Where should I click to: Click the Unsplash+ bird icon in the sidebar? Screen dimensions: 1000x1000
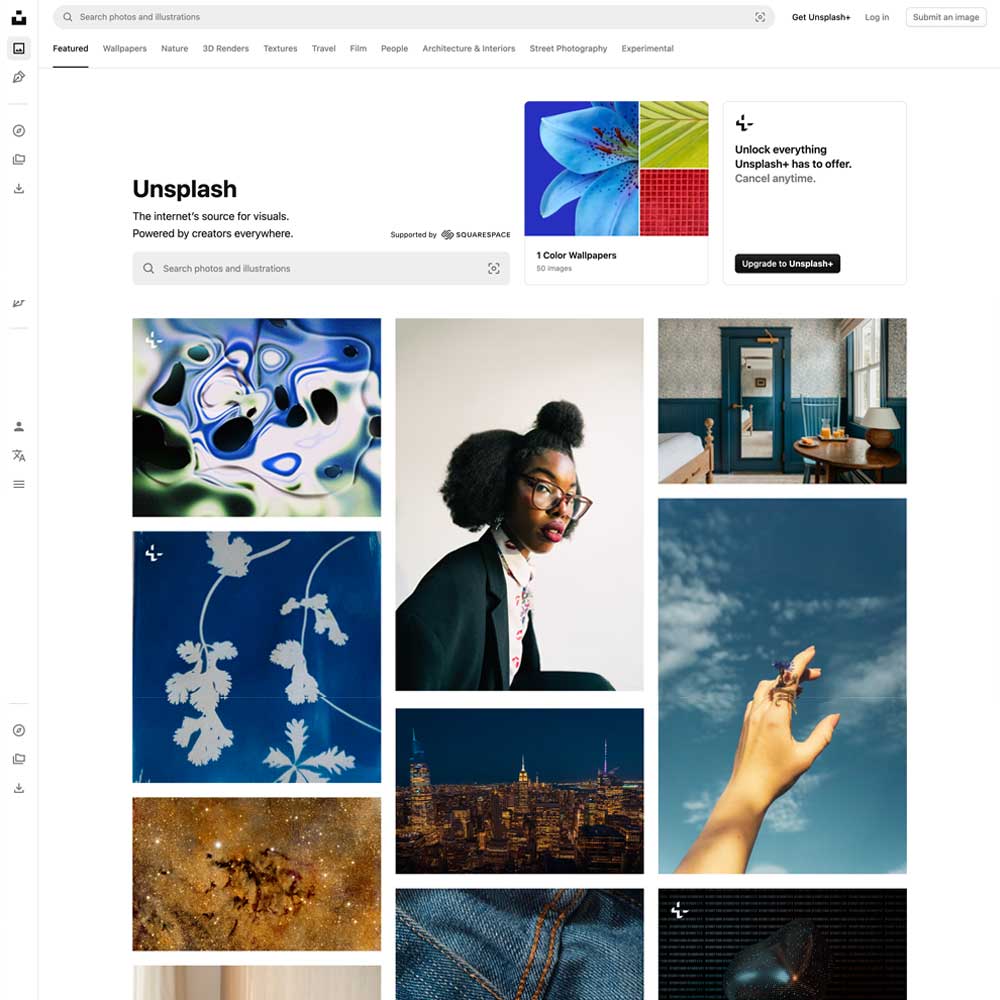19,303
